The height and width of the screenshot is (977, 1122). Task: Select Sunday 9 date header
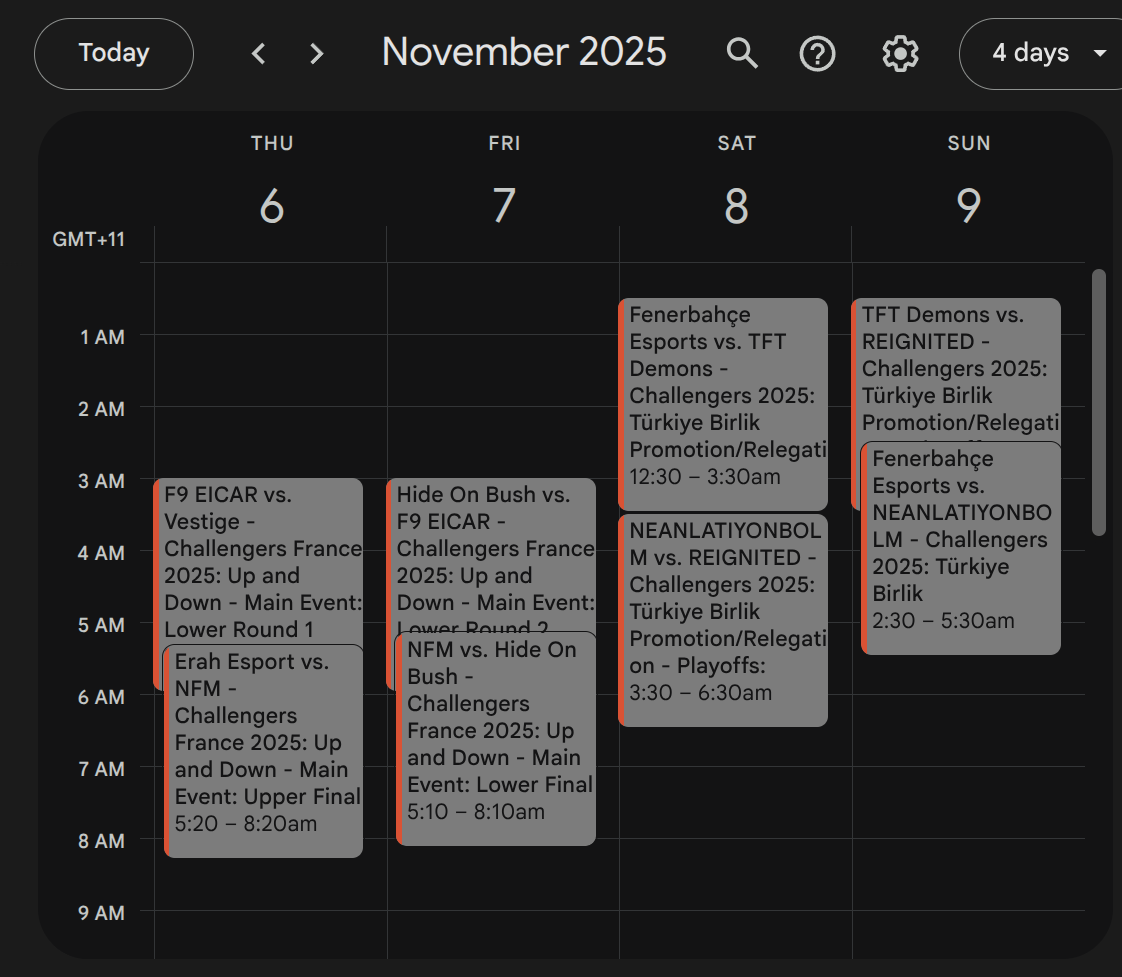pyautogui.click(x=968, y=205)
